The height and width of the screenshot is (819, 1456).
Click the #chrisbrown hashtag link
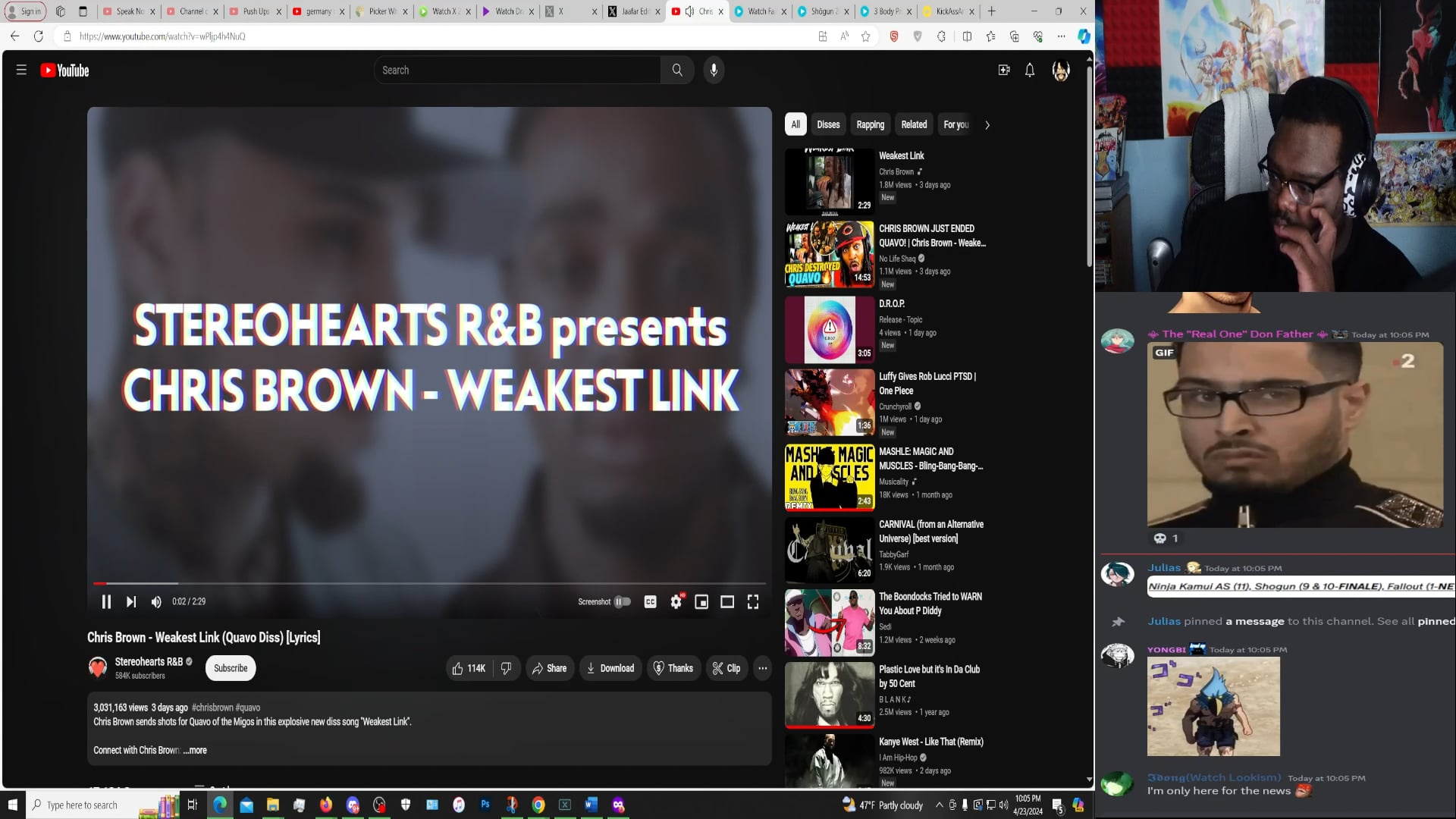pyautogui.click(x=212, y=708)
